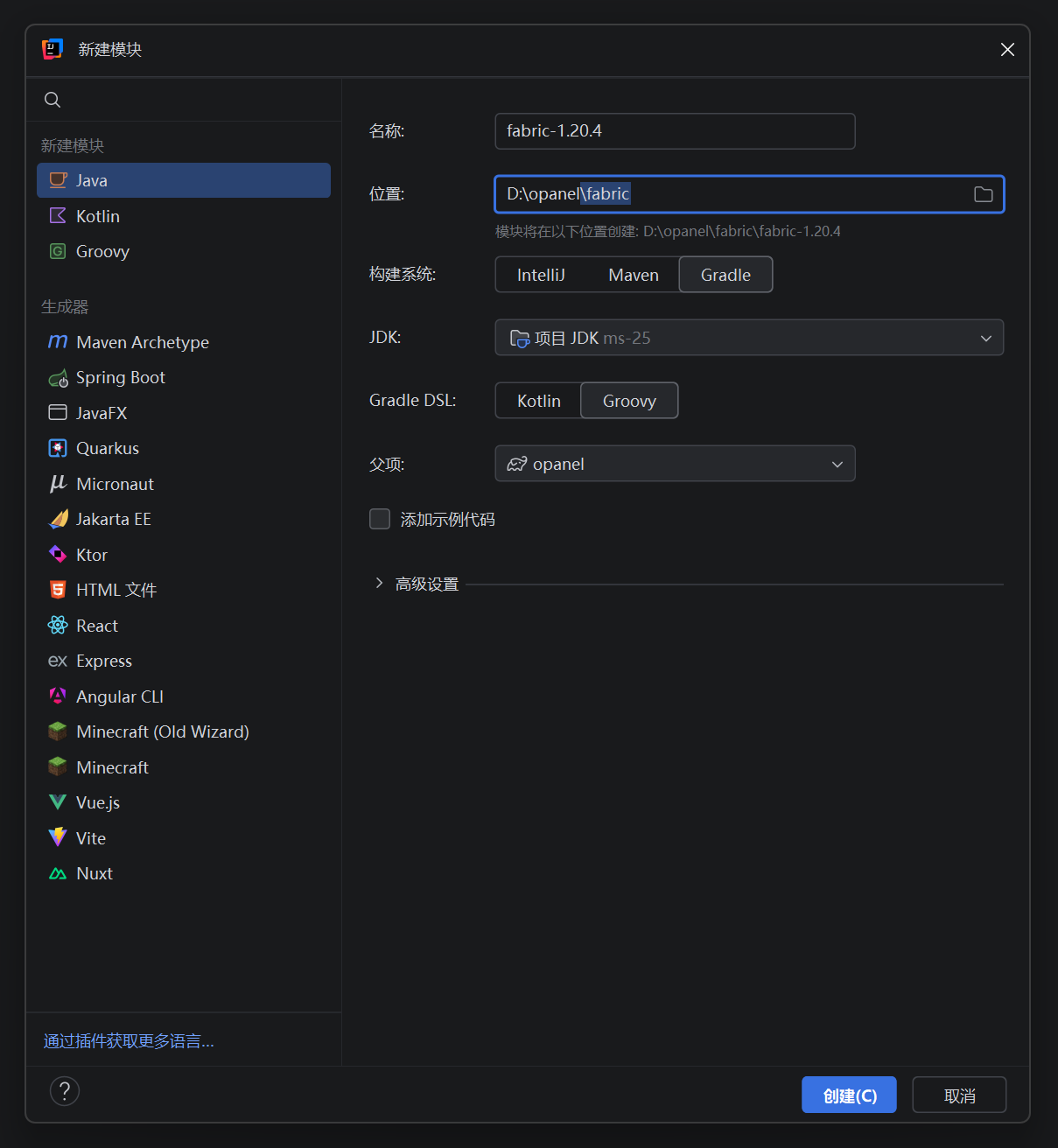Click the 构建系统 label
The width and height of the screenshot is (1058, 1148).
tap(403, 274)
